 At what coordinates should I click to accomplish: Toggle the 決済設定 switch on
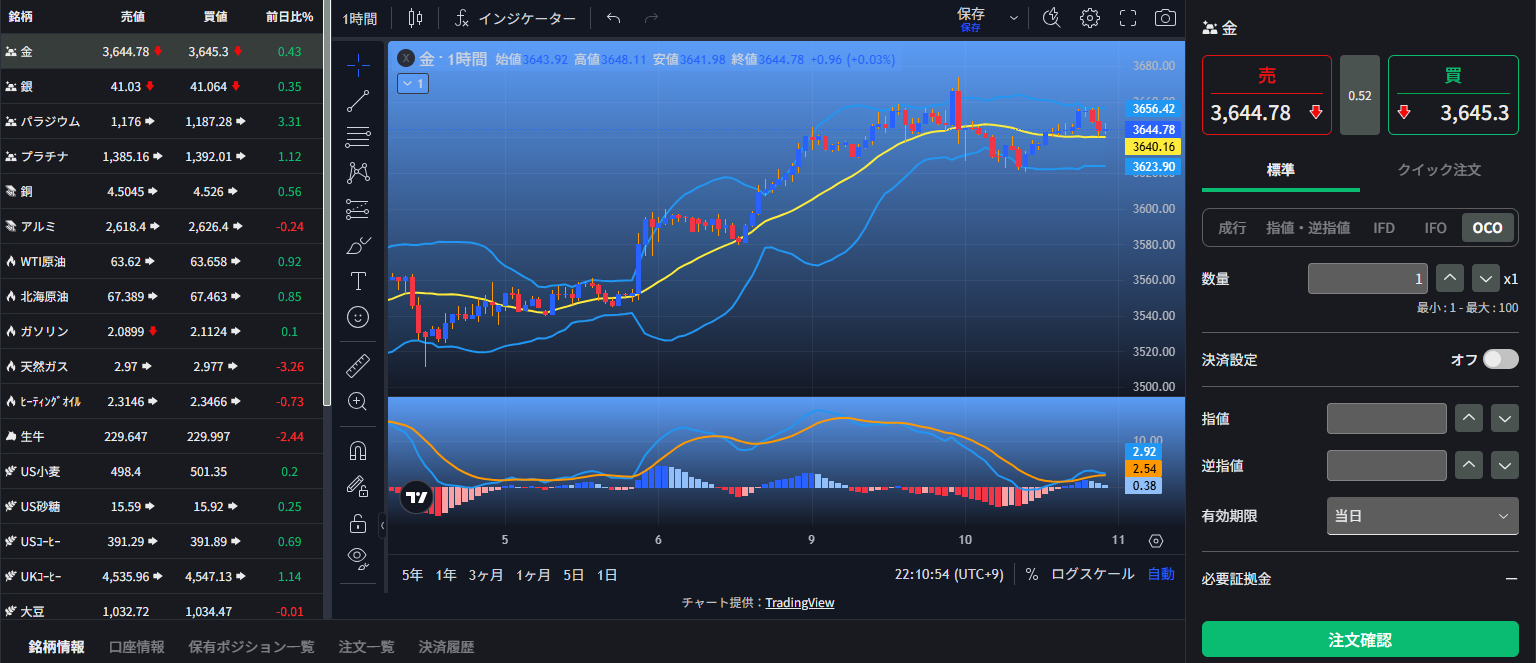pyautogui.click(x=1500, y=359)
